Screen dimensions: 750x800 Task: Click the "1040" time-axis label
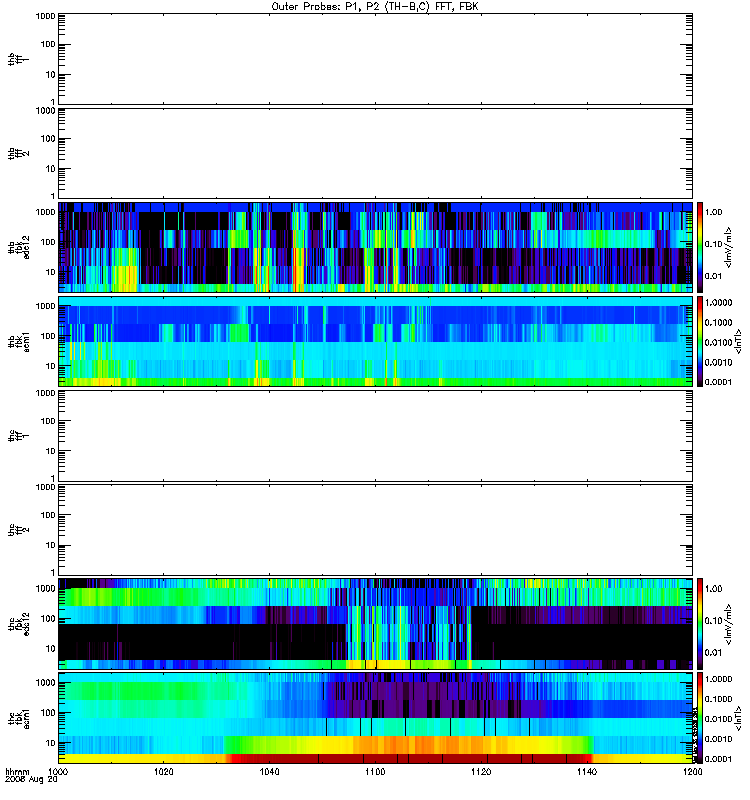tap(269, 771)
